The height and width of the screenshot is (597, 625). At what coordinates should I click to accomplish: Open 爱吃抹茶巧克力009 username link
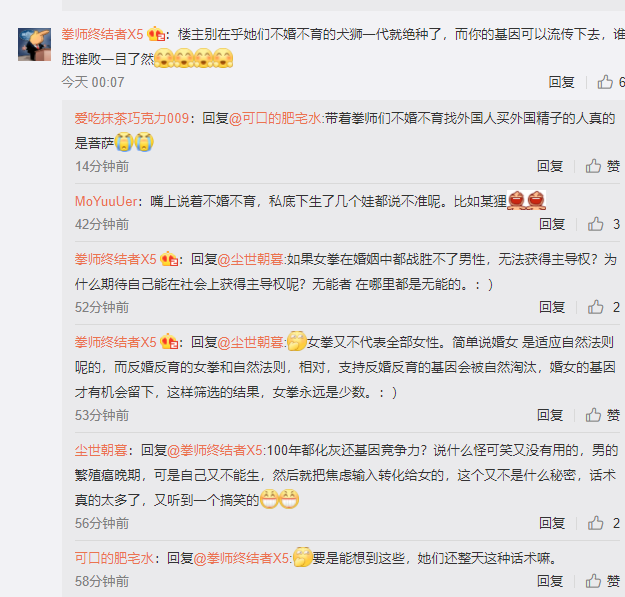[x=132, y=118]
